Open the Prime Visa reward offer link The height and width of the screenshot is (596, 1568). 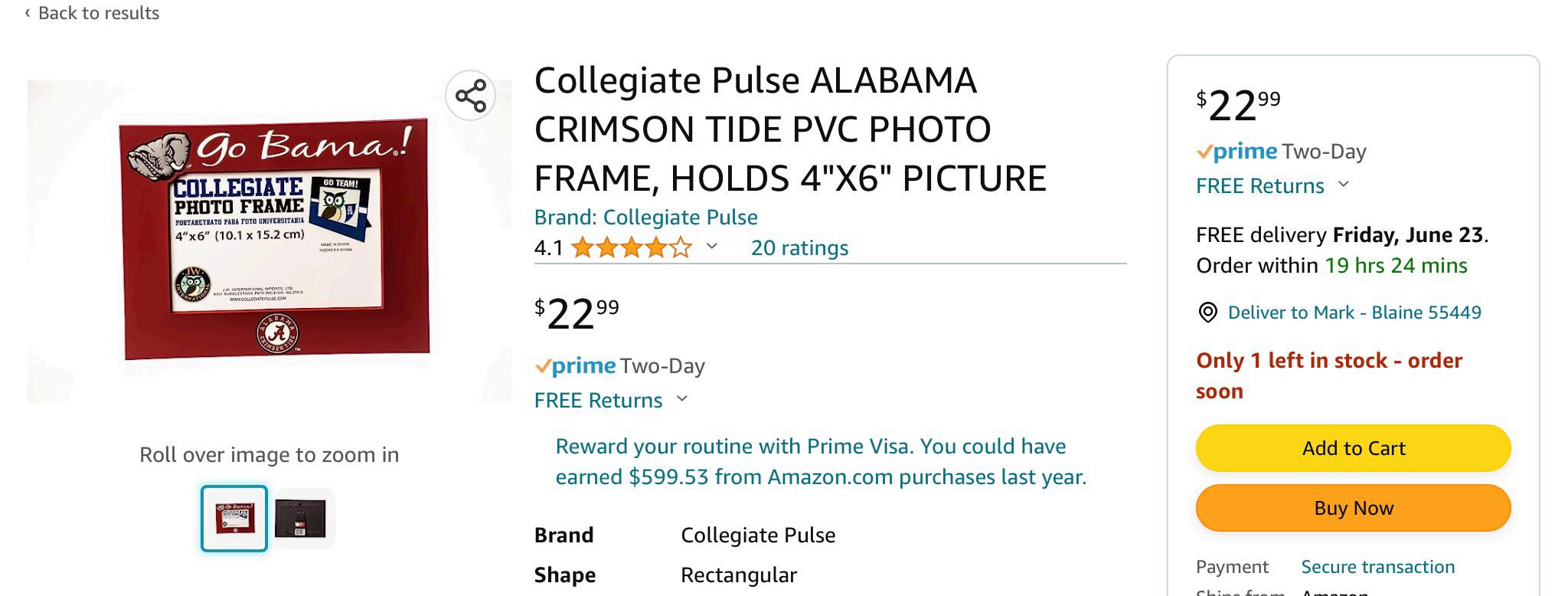pos(820,461)
